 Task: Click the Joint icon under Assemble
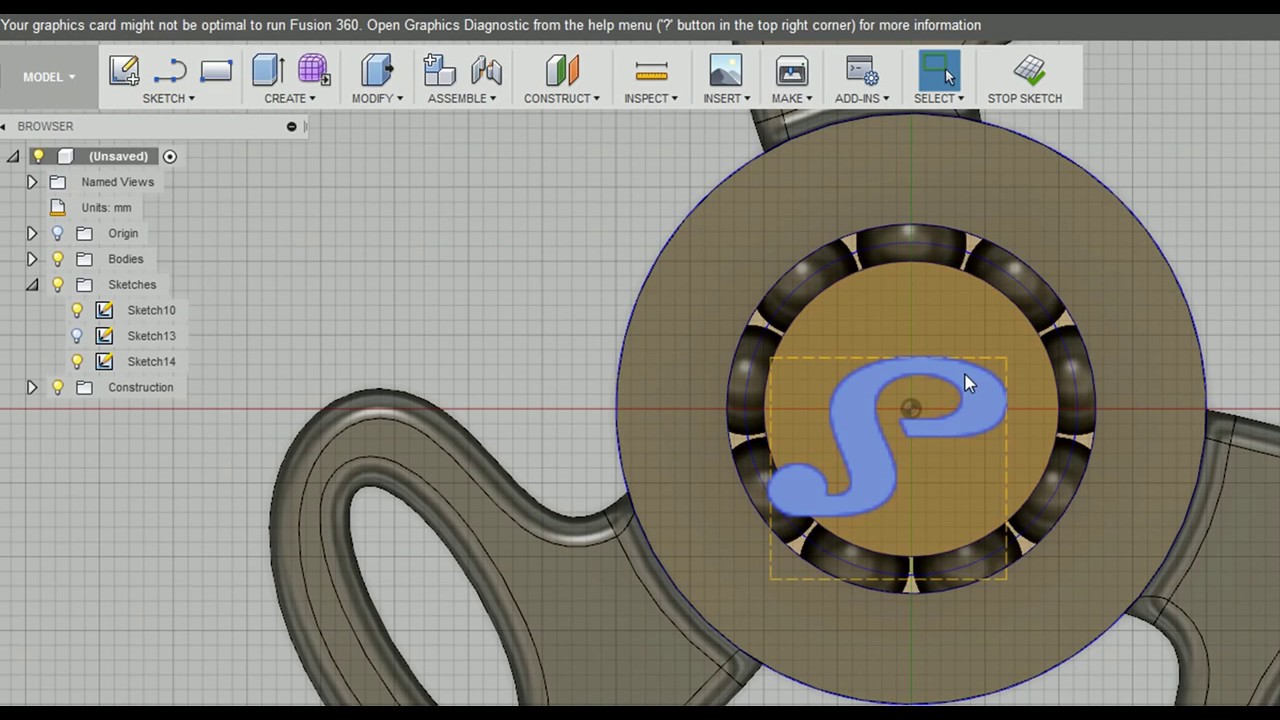[486, 70]
